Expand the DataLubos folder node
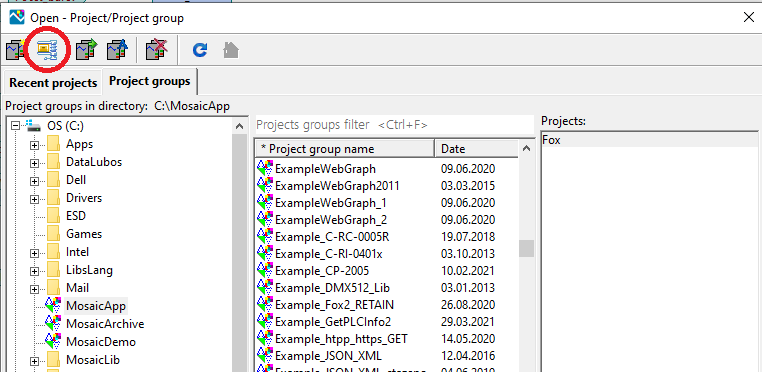This screenshot has height=372, width=762. [x=34, y=163]
